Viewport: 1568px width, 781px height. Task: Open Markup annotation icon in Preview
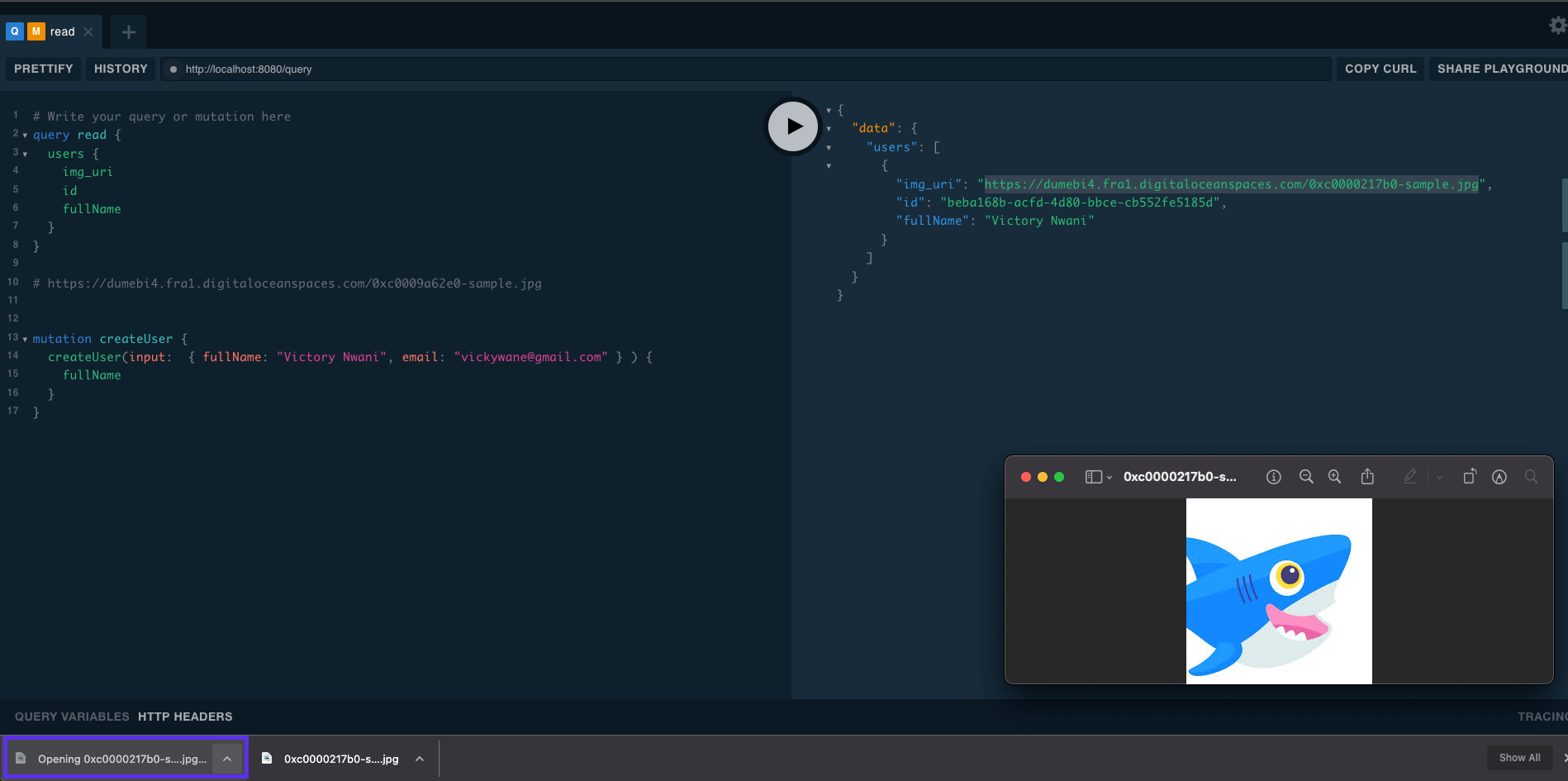click(1499, 477)
